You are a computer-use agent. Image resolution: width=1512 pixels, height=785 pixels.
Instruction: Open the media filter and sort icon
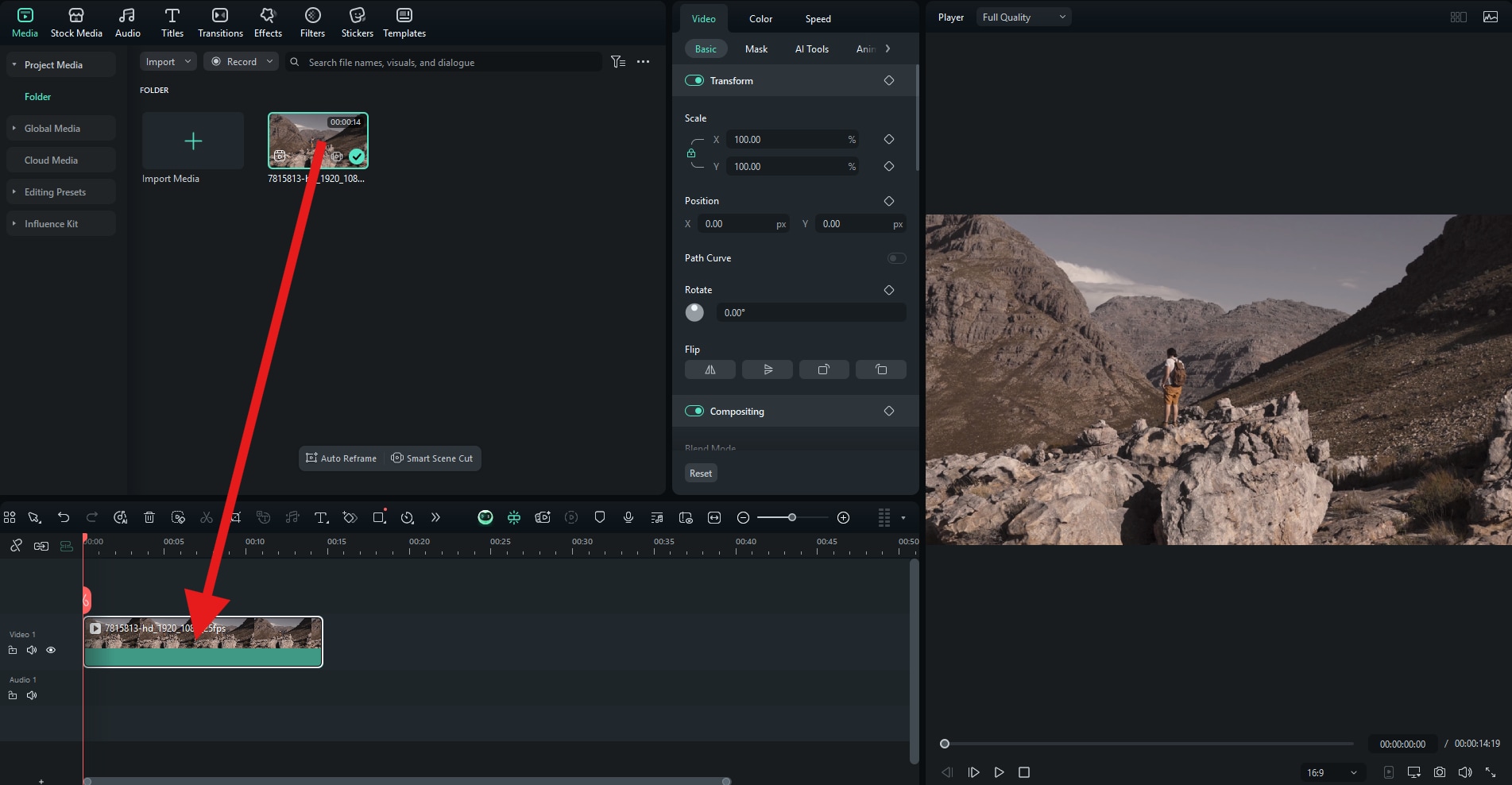click(618, 62)
